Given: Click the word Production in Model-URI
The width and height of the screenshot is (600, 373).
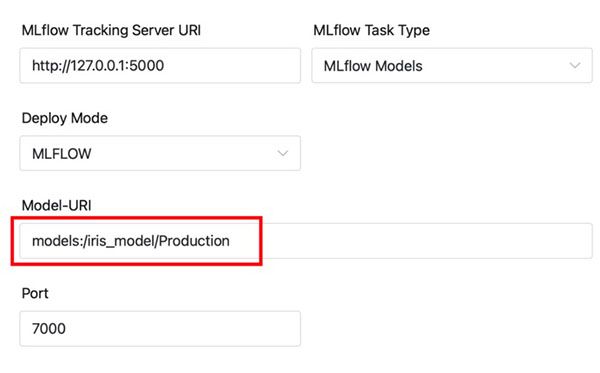Looking at the screenshot, I should 194,241.
